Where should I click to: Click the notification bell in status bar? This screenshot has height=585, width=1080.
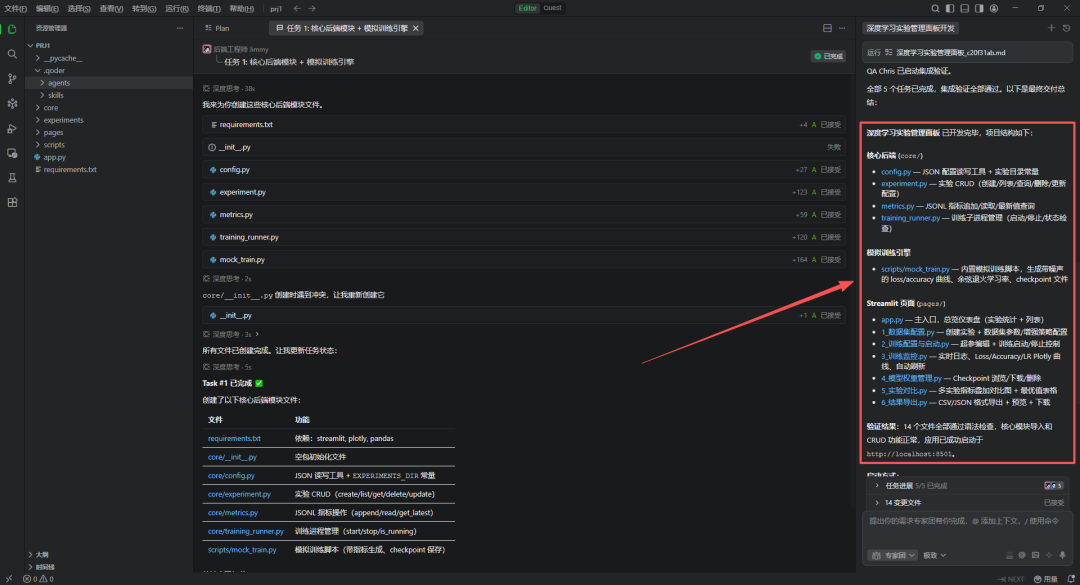tap(1070, 579)
